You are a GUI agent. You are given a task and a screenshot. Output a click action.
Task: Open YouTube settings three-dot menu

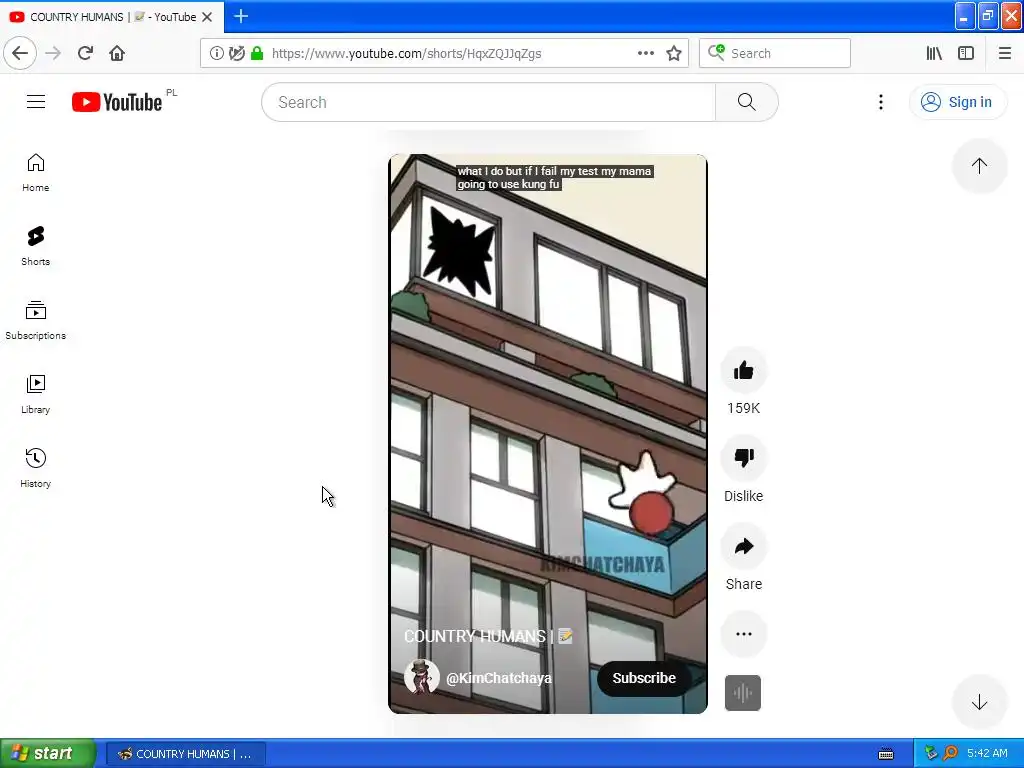(x=880, y=102)
